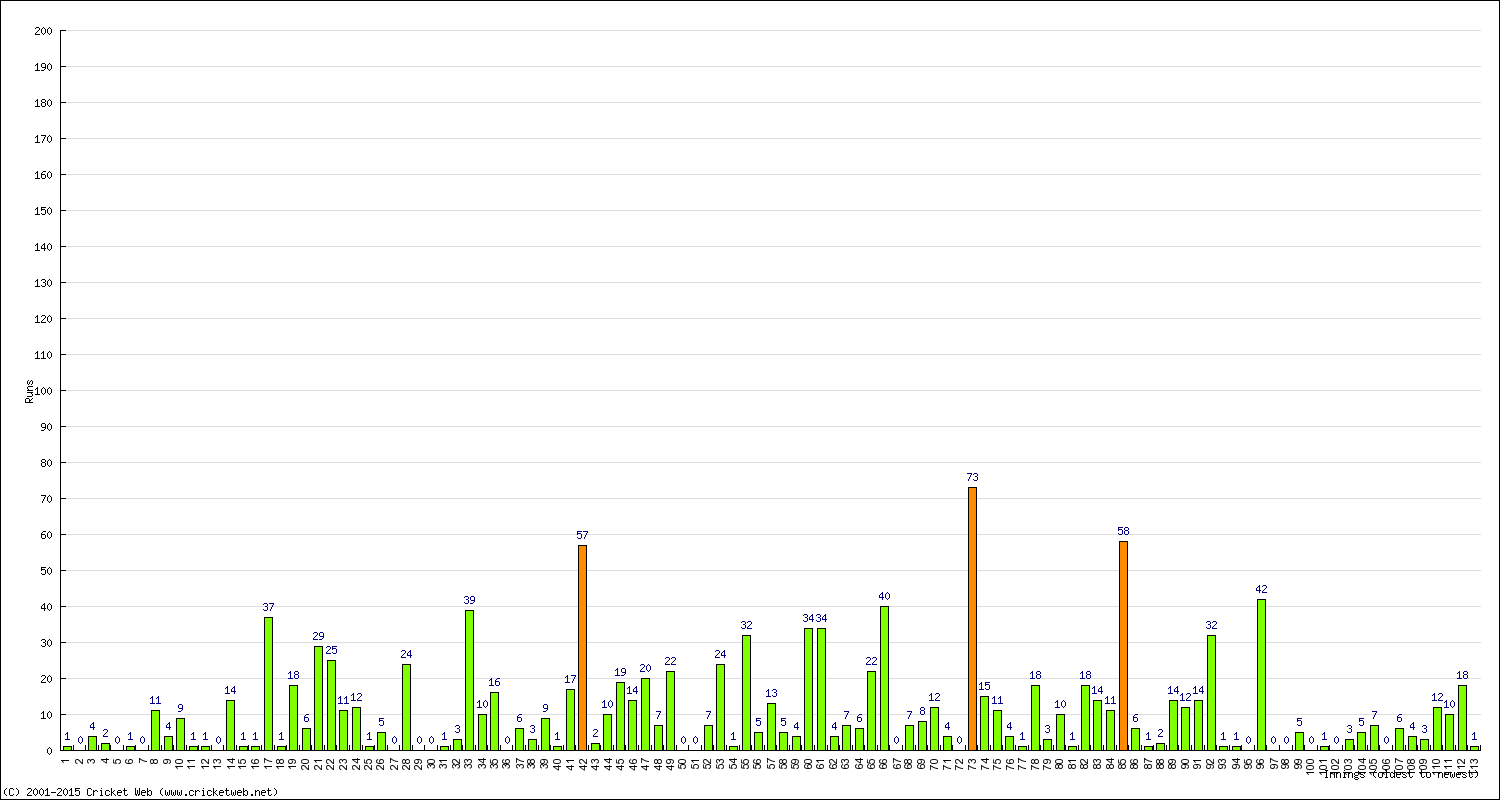
Task: Click the value label "20" above its bar
Action: 645,668
